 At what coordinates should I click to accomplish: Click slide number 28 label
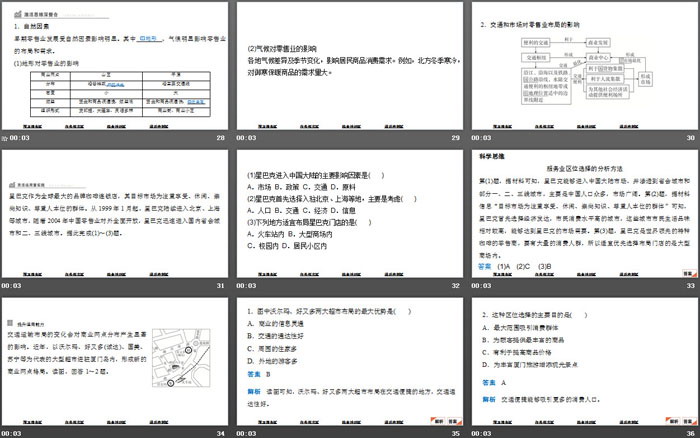coord(221,138)
